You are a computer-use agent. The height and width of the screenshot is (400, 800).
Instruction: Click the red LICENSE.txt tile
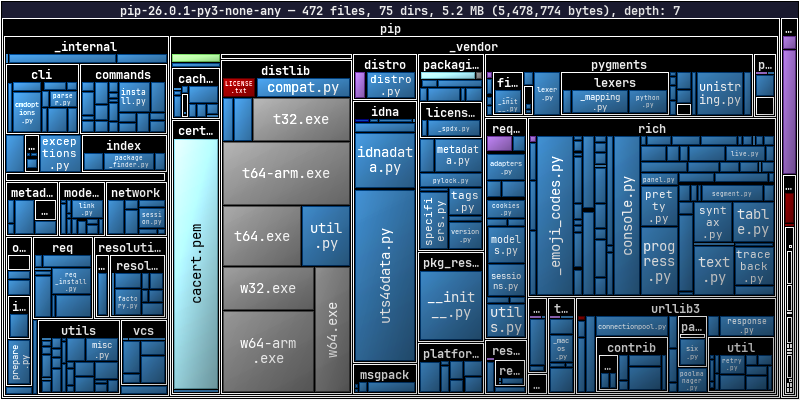coord(239,88)
